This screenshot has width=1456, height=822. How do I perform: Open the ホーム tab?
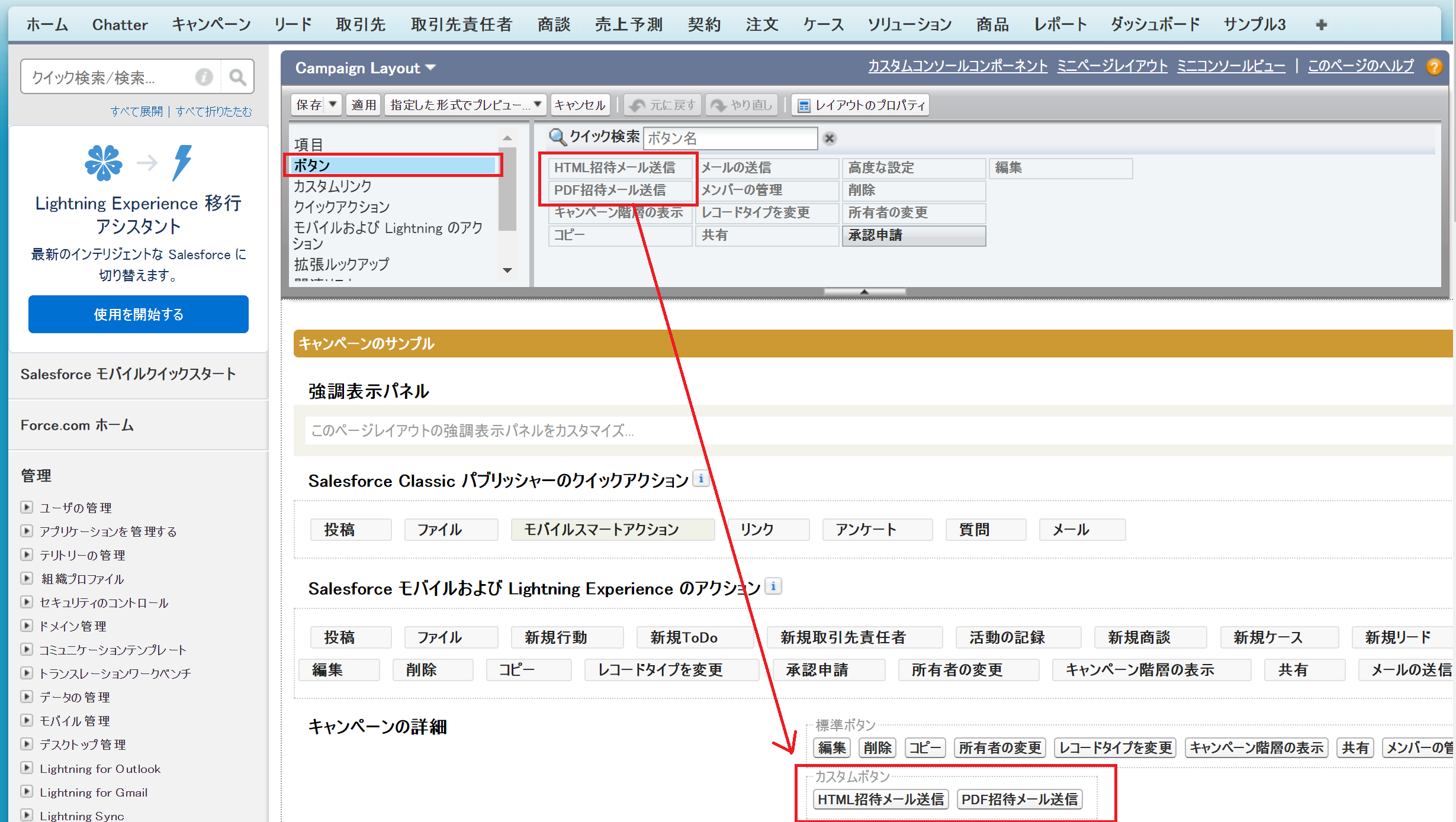(47, 25)
